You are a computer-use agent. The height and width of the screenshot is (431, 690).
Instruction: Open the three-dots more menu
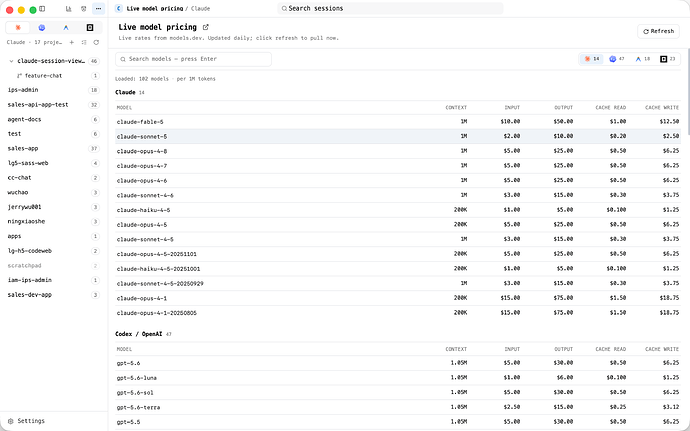(x=99, y=9)
